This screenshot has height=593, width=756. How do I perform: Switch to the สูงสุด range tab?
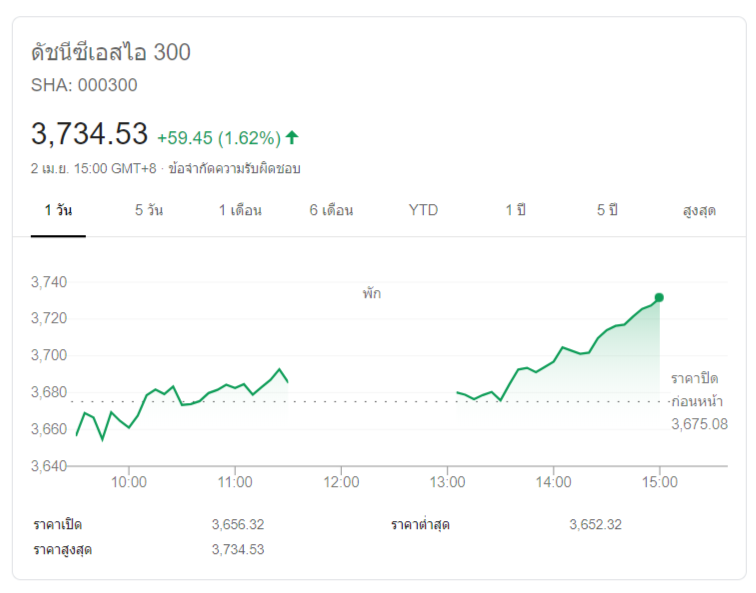click(x=699, y=210)
